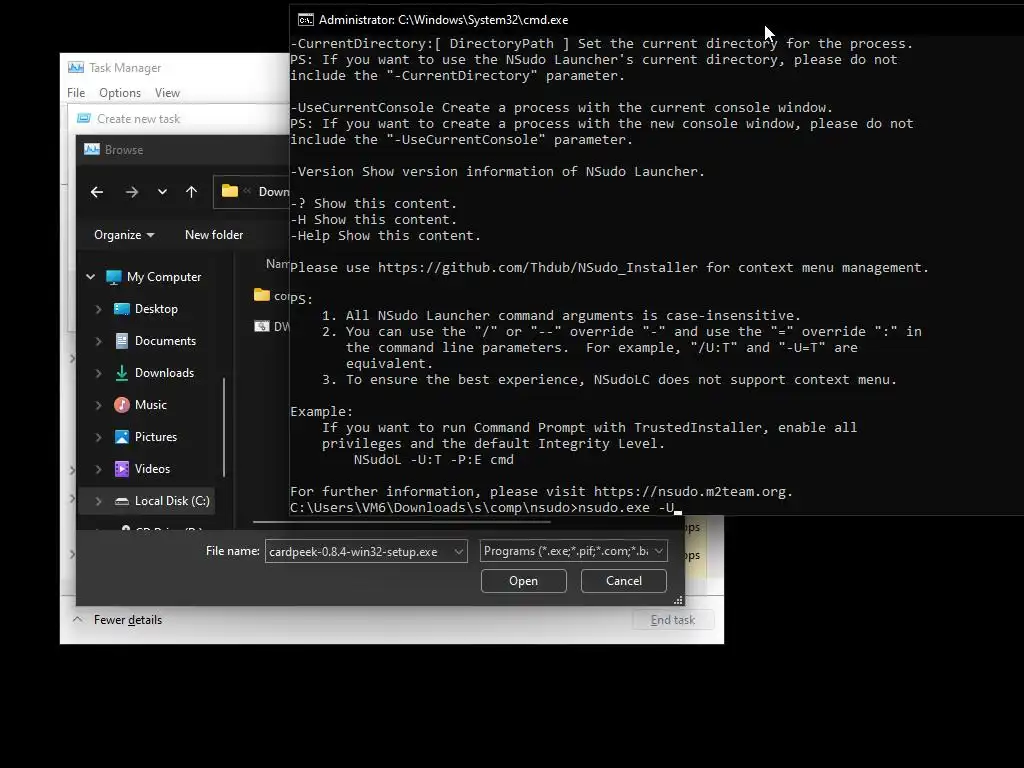The height and width of the screenshot is (768, 1024).
Task: Click file list horizontal scrollbar
Action: click(402, 522)
